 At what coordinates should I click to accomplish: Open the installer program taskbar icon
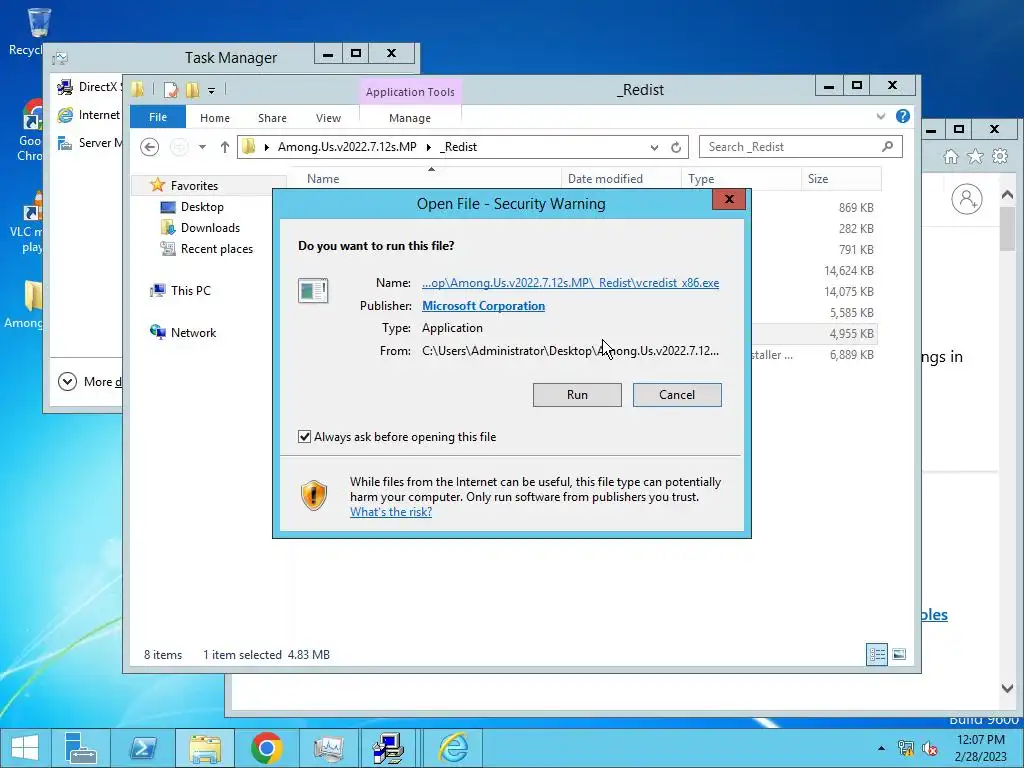(x=389, y=748)
